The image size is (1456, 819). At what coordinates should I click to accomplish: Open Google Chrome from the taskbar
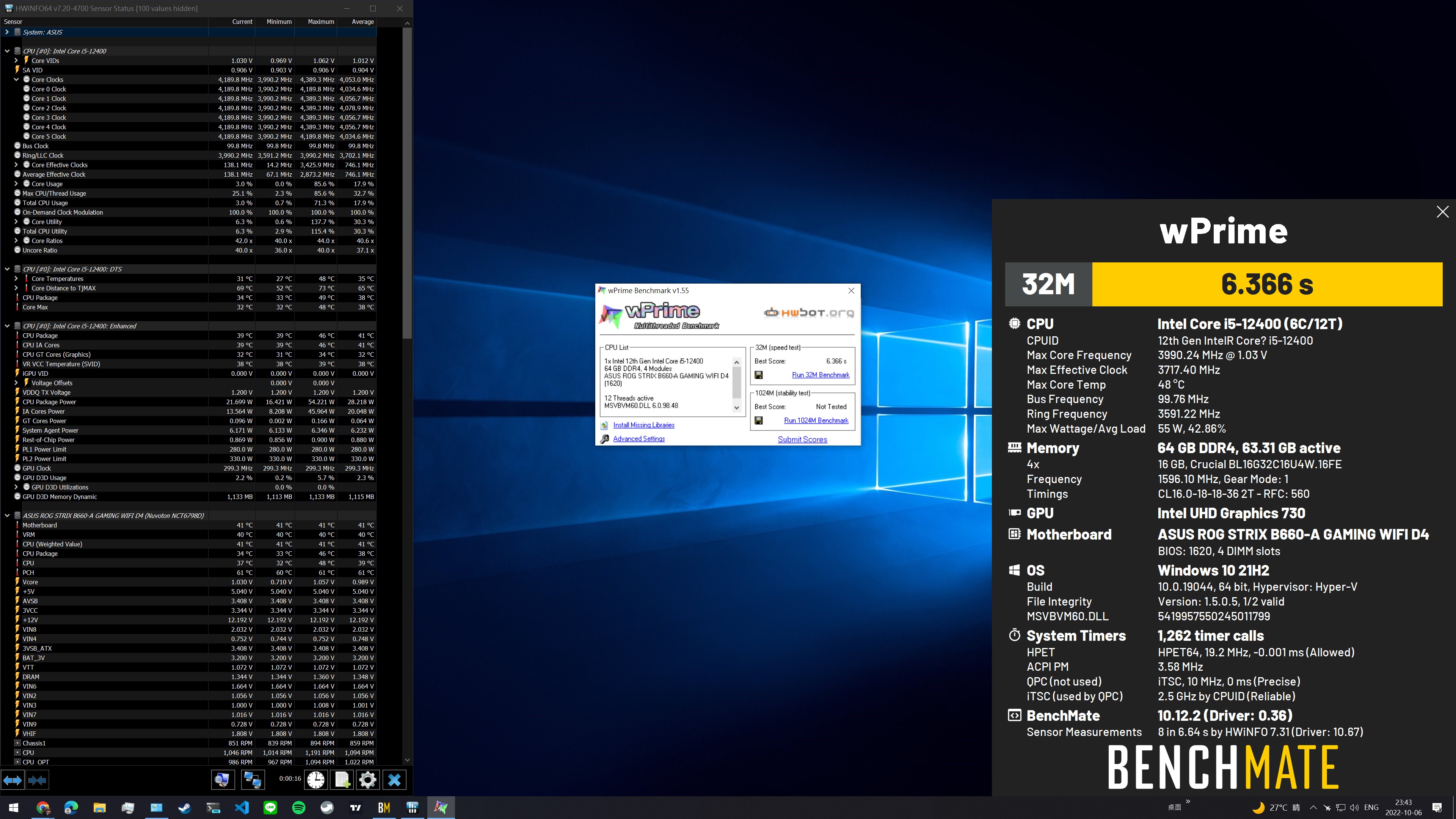pyautogui.click(x=43, y=808)
